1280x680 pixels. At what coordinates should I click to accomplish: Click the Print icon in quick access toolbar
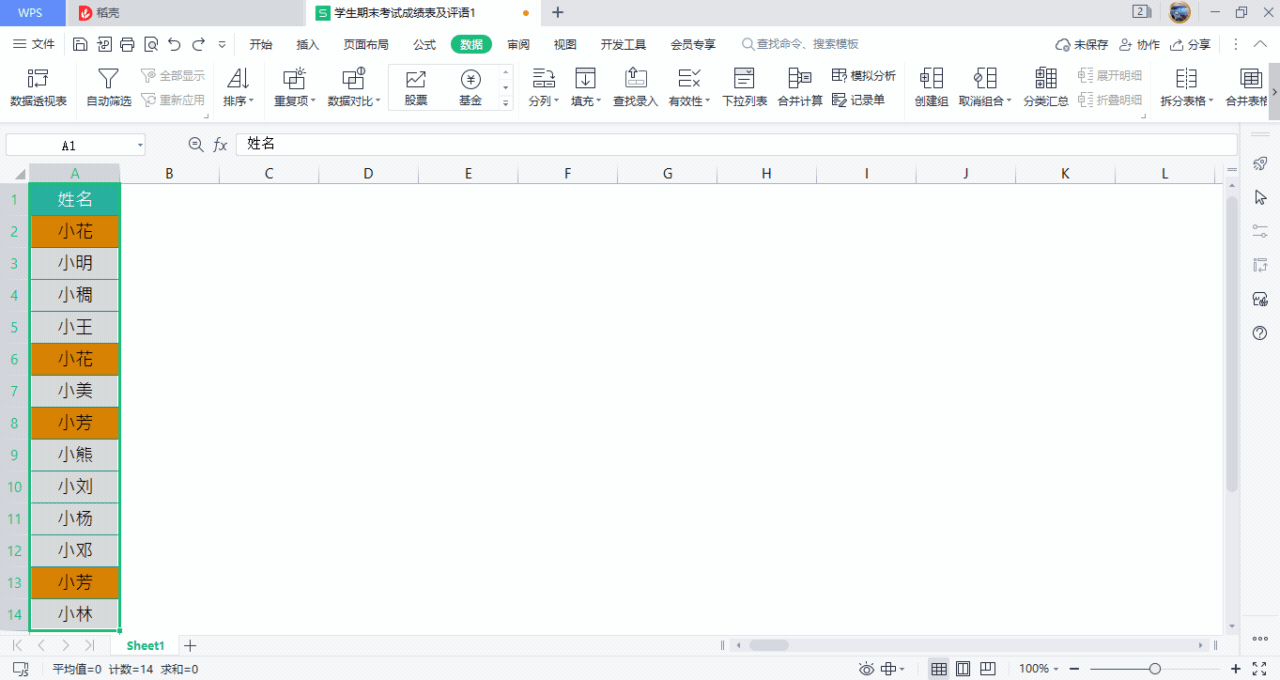(x=127, y=44)
